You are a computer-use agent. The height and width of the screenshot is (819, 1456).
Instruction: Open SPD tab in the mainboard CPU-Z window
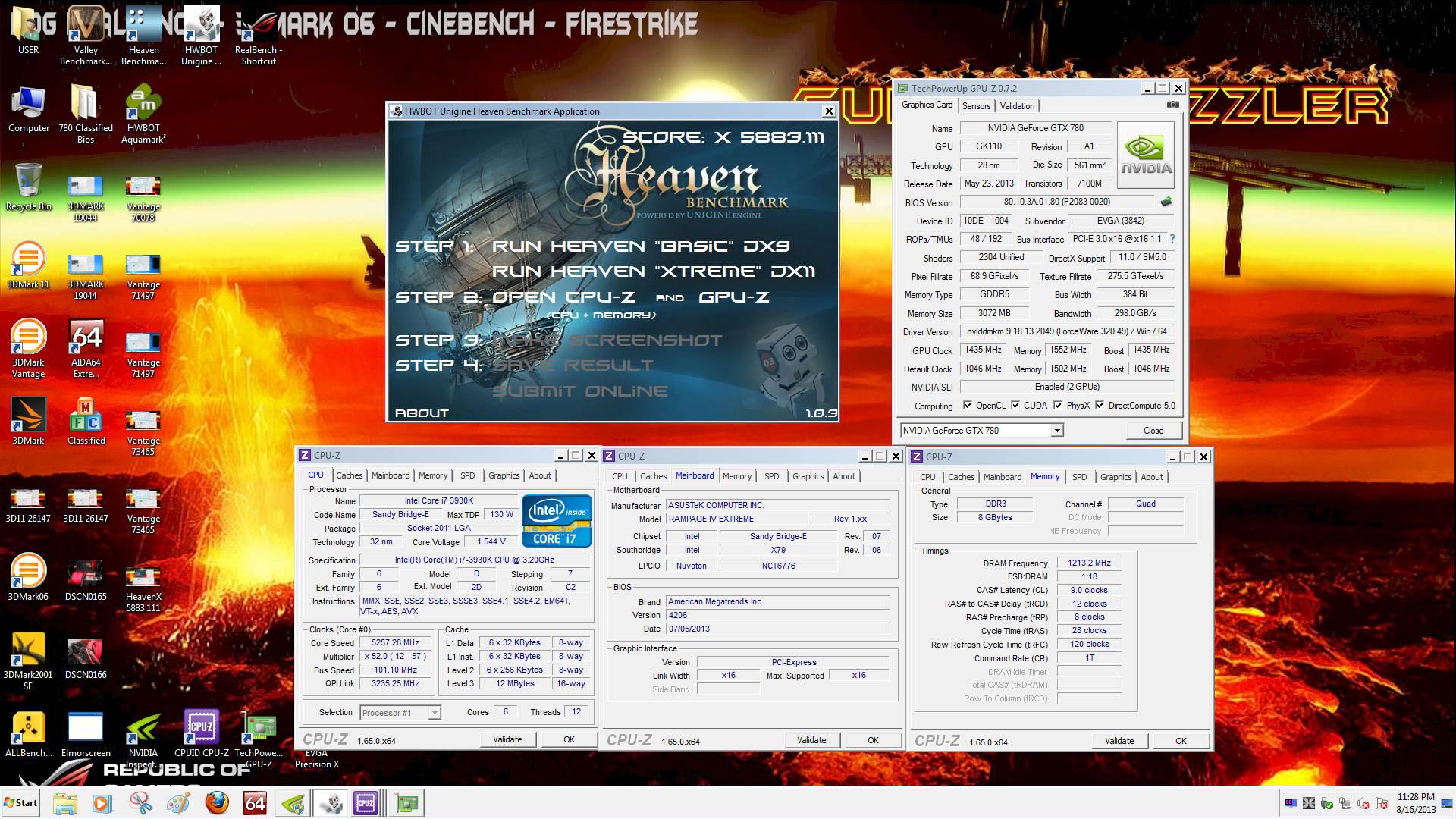click(771, 476)
